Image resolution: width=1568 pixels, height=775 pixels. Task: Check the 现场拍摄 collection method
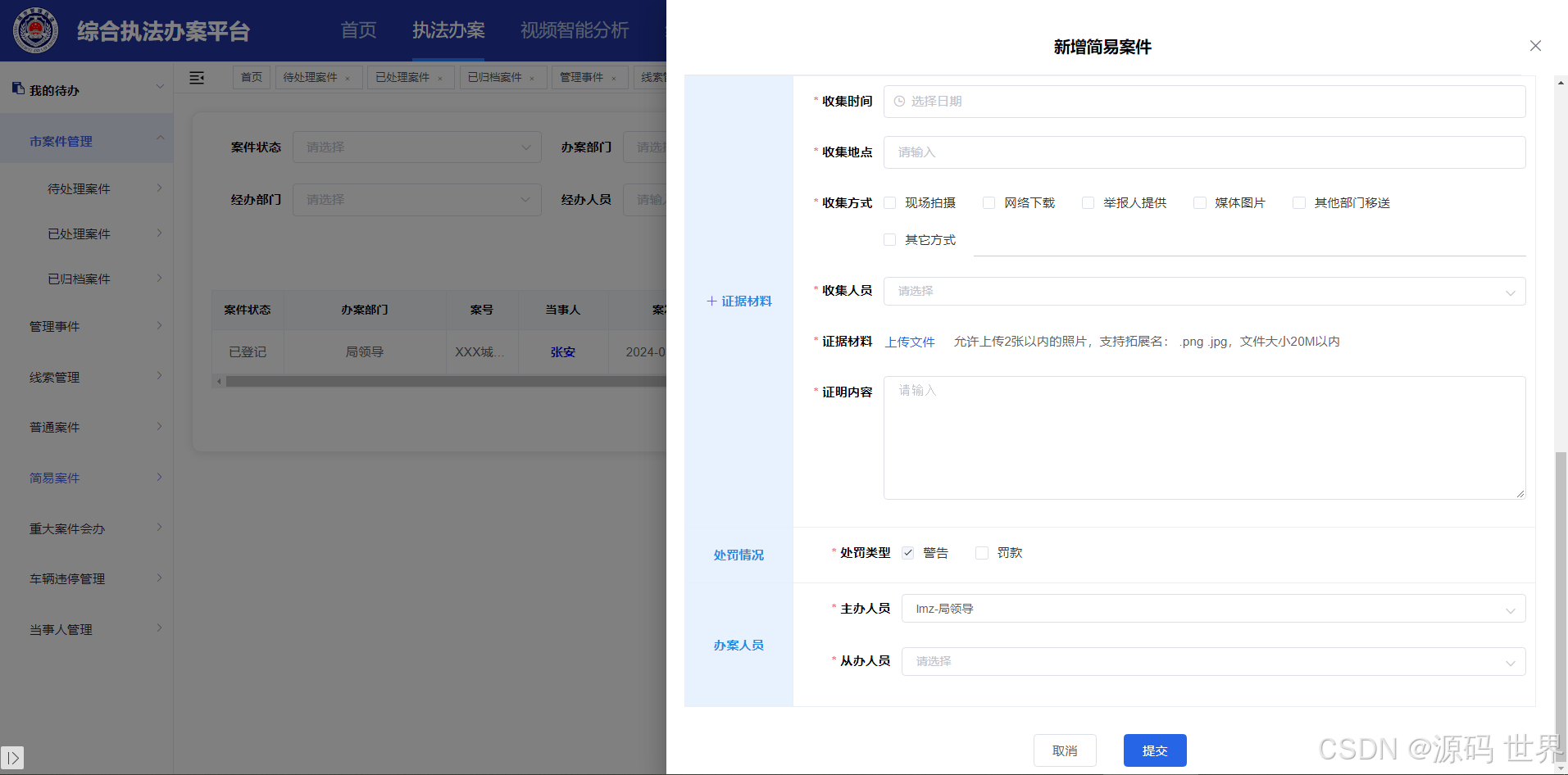coord(889,203)
